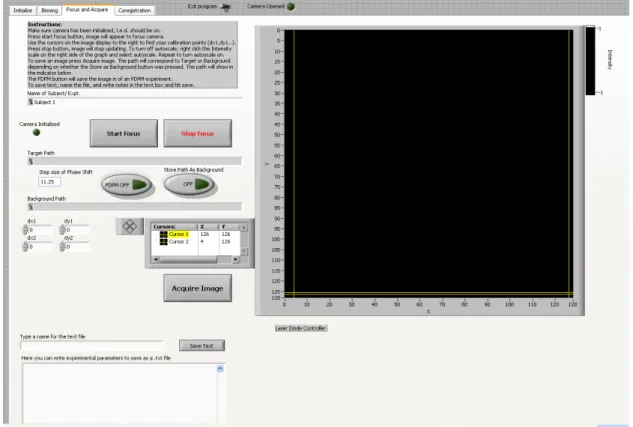Click the dy1 value field
This screenshot has height=427, width=633.
(x=77, y=230)
